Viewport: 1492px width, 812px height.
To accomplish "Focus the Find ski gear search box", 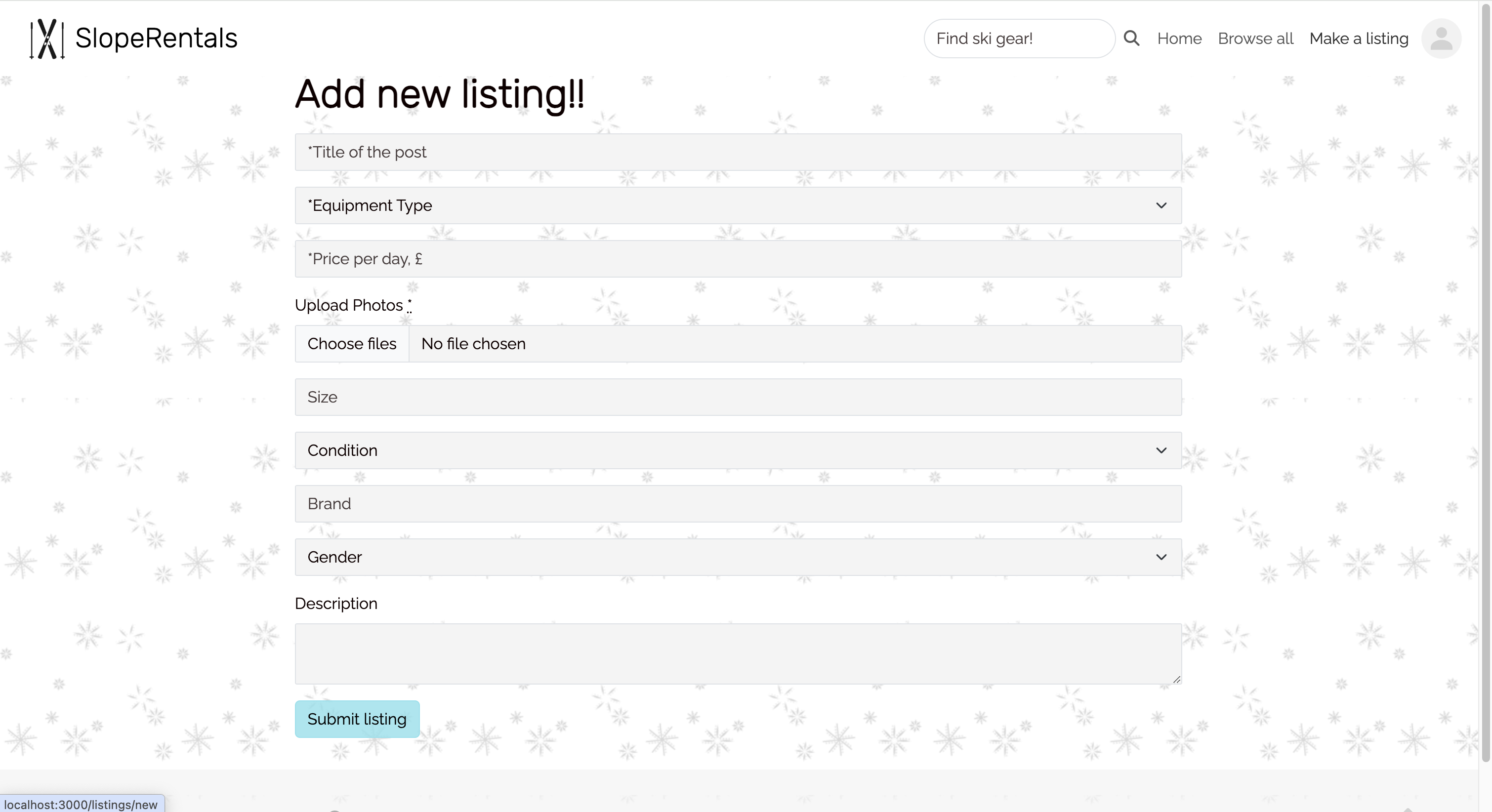I will pyautogui.click(x=1018, y=38).
